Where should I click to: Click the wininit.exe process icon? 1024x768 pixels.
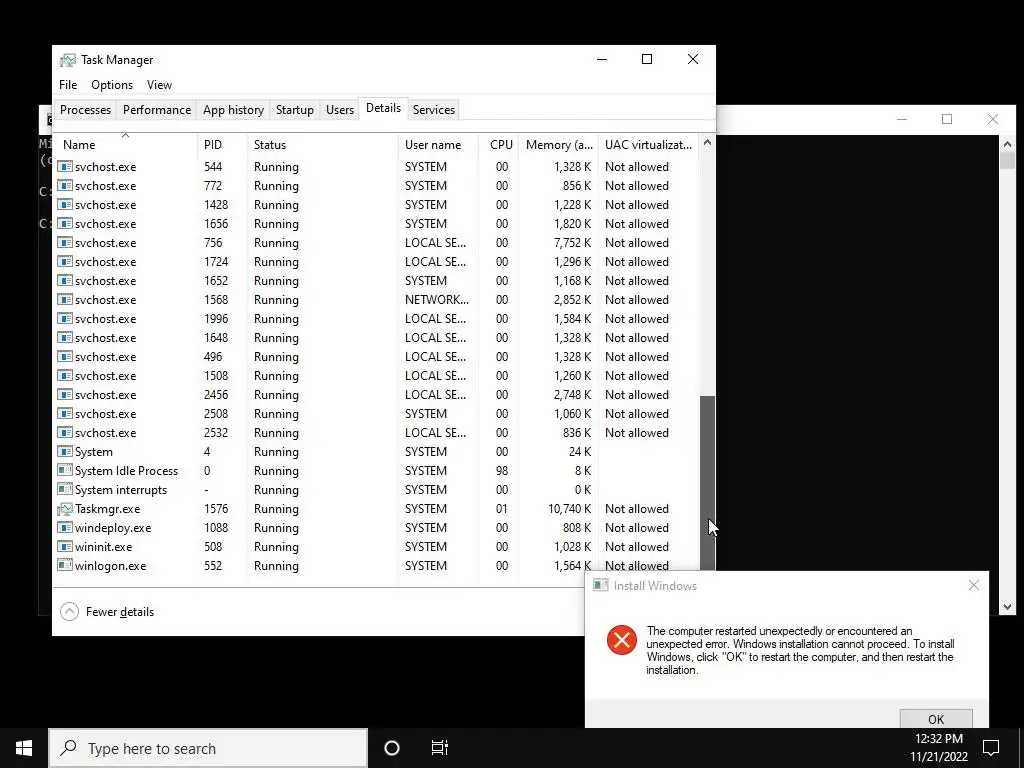pos(65,547)
